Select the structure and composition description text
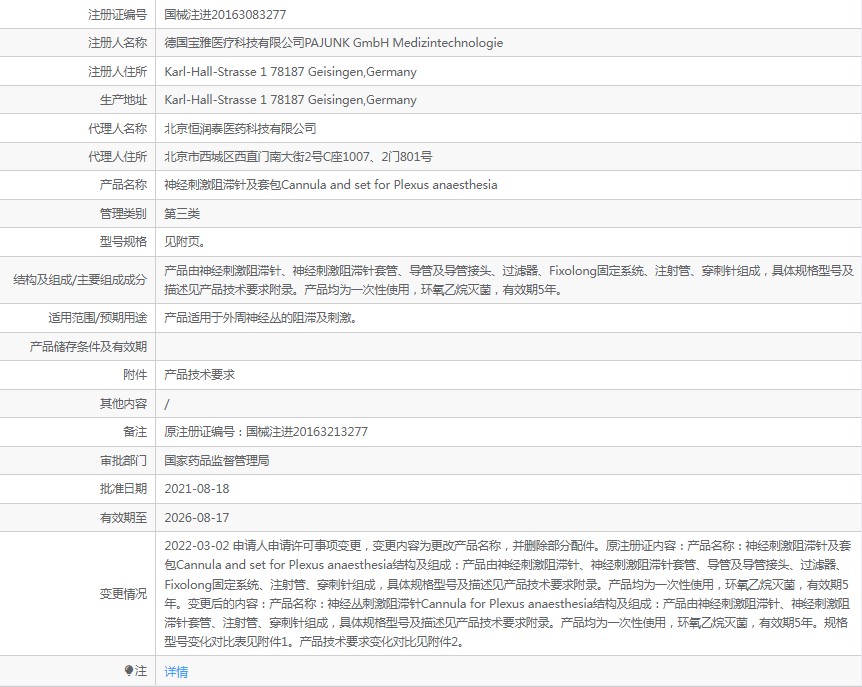Screen dimensions: 862x687 [509, 280]
